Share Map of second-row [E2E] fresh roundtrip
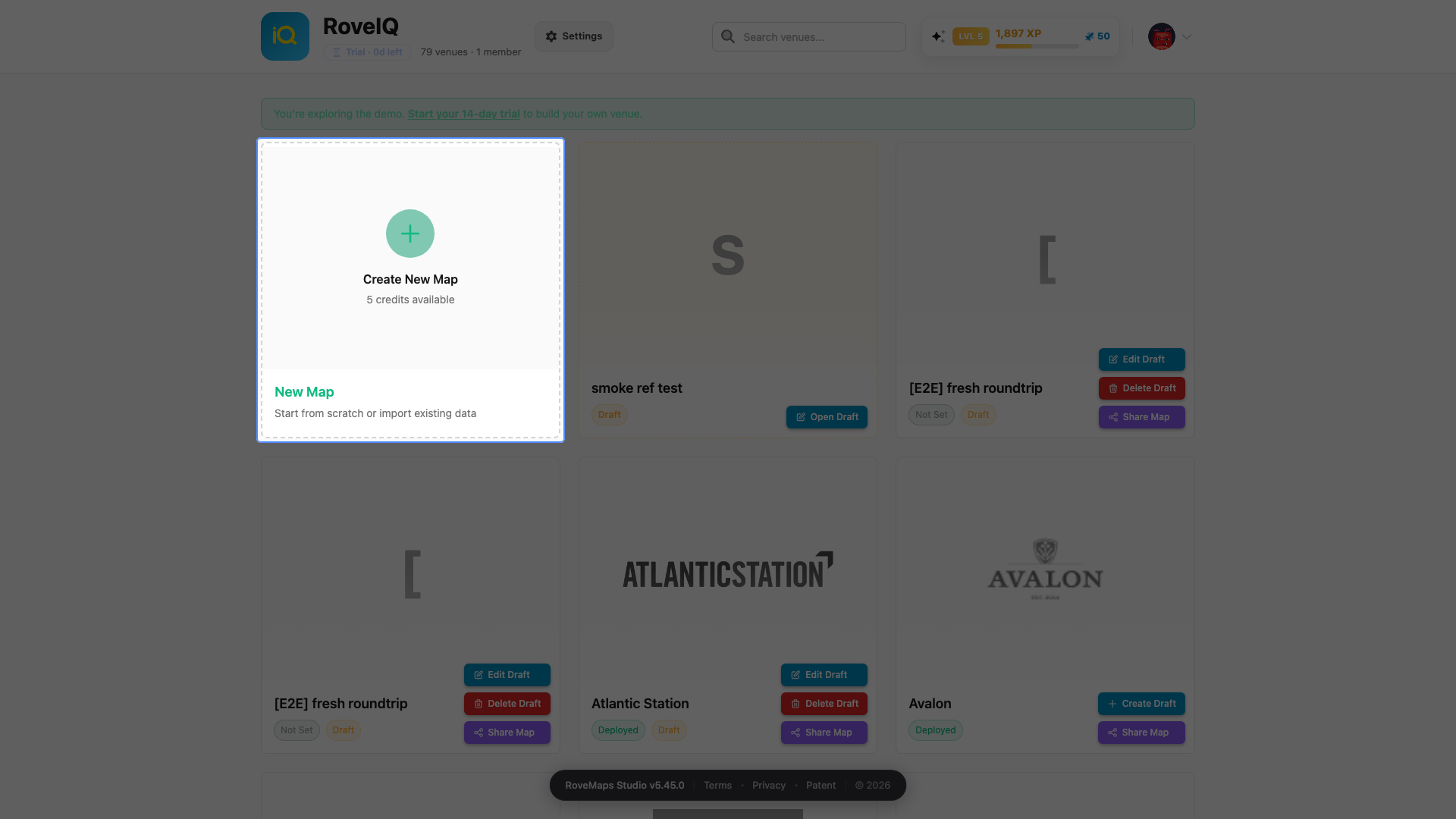1456x819 pixels. (507, 733)
